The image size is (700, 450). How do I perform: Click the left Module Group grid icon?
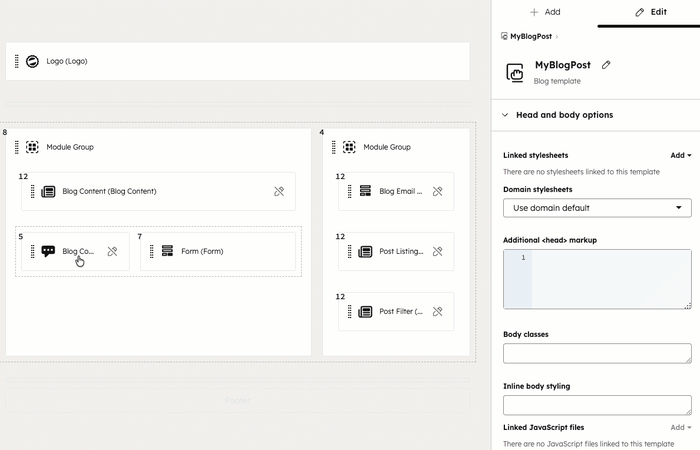click(32, 147)
